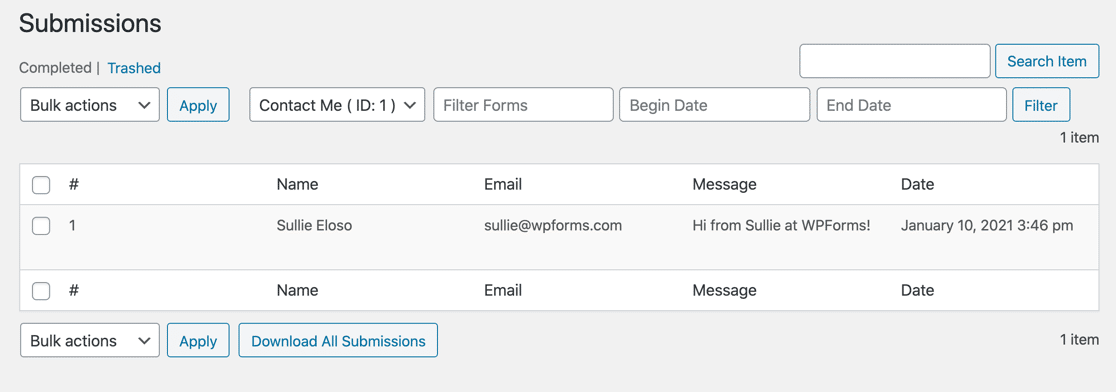Select the Completed view

pos(55,68)
